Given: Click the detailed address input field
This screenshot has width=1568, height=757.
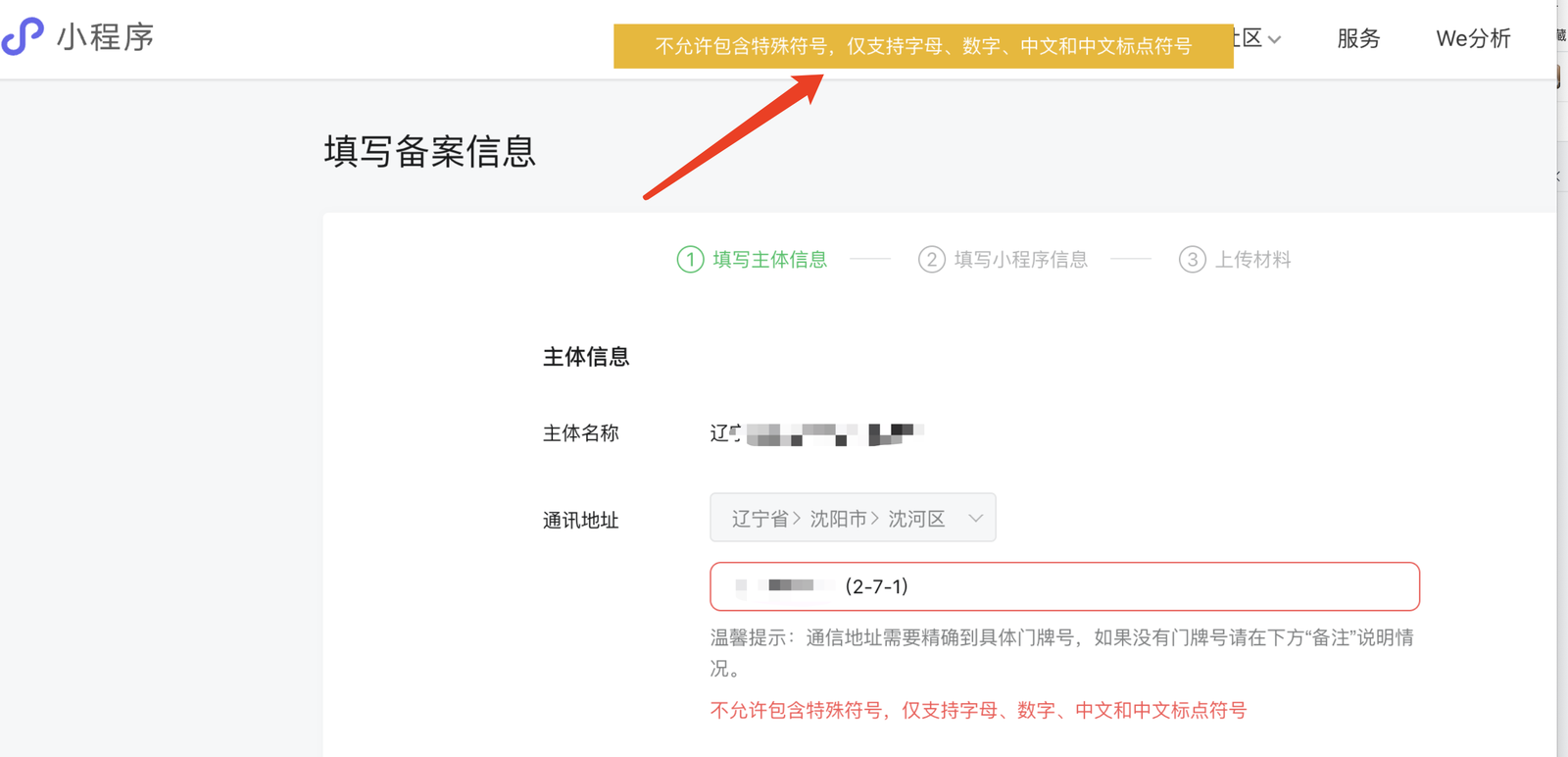Looking at the screenshot, I should (x=1064, y=586).
